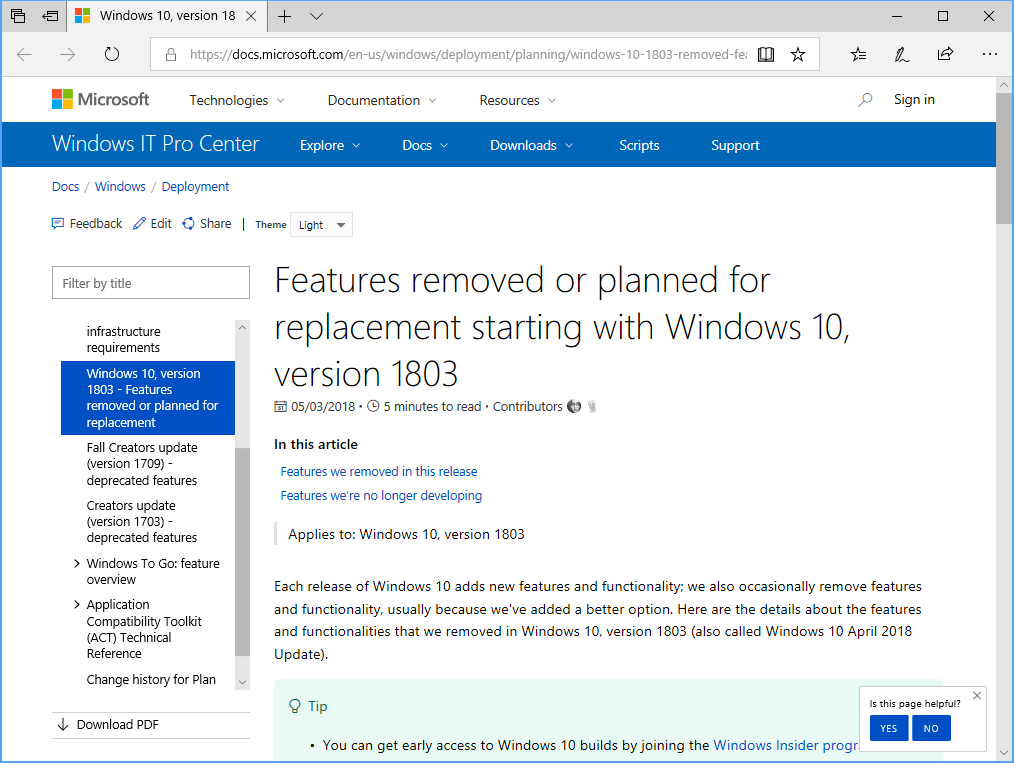Open the Theme dropdown set to Light
This screenshot has height=763, width=1014.
(x=320, y=224)
